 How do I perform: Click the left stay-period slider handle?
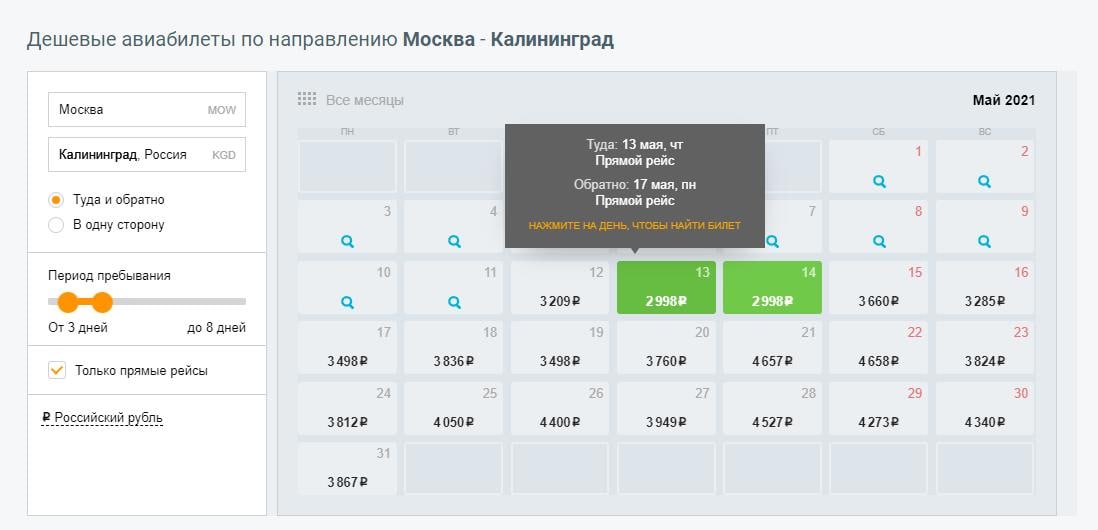pos(68,302)
